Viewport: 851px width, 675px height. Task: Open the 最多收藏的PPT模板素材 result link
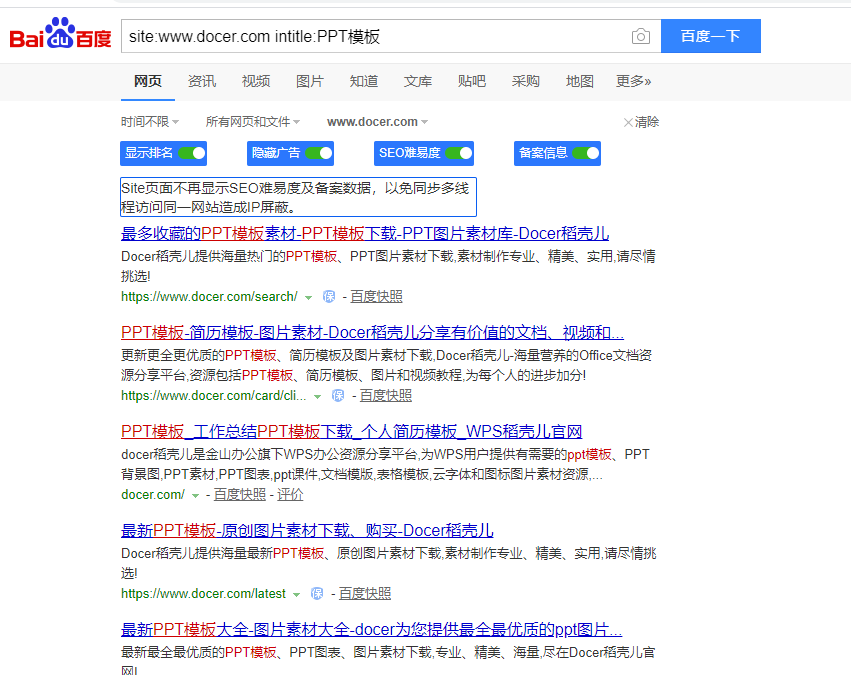[x=365, y=234]
